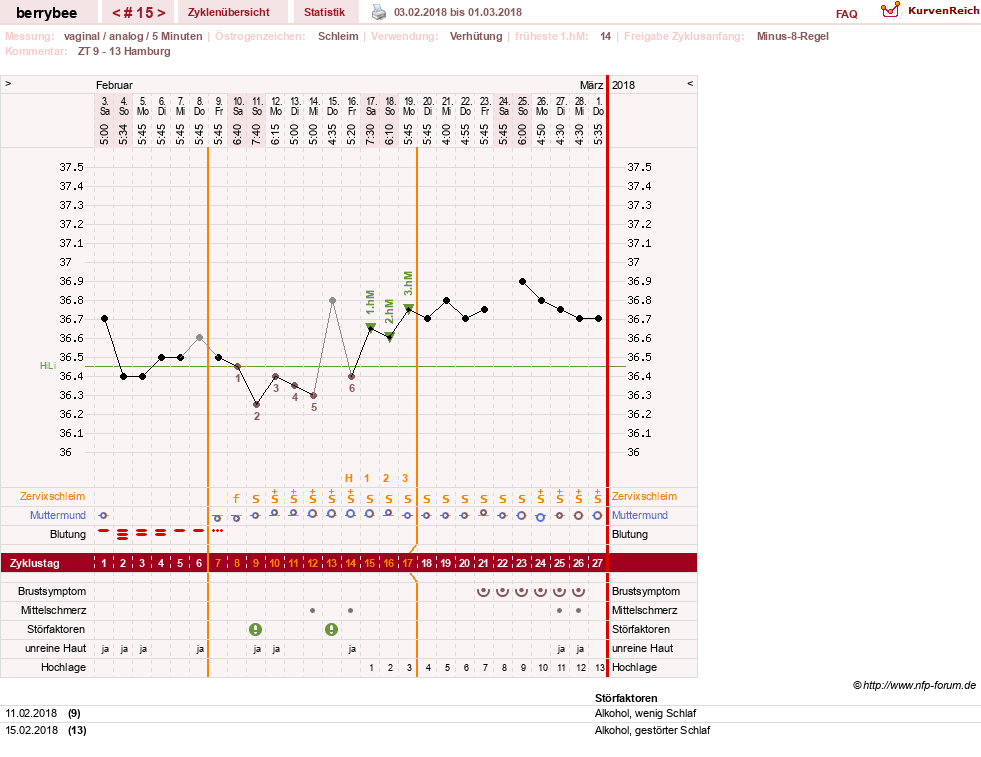This screenshot has height=757, width=981.
Task: Click the heavy bleeding mark on cycle day 2
Action: pyautogui.click(x=123, y=534)
